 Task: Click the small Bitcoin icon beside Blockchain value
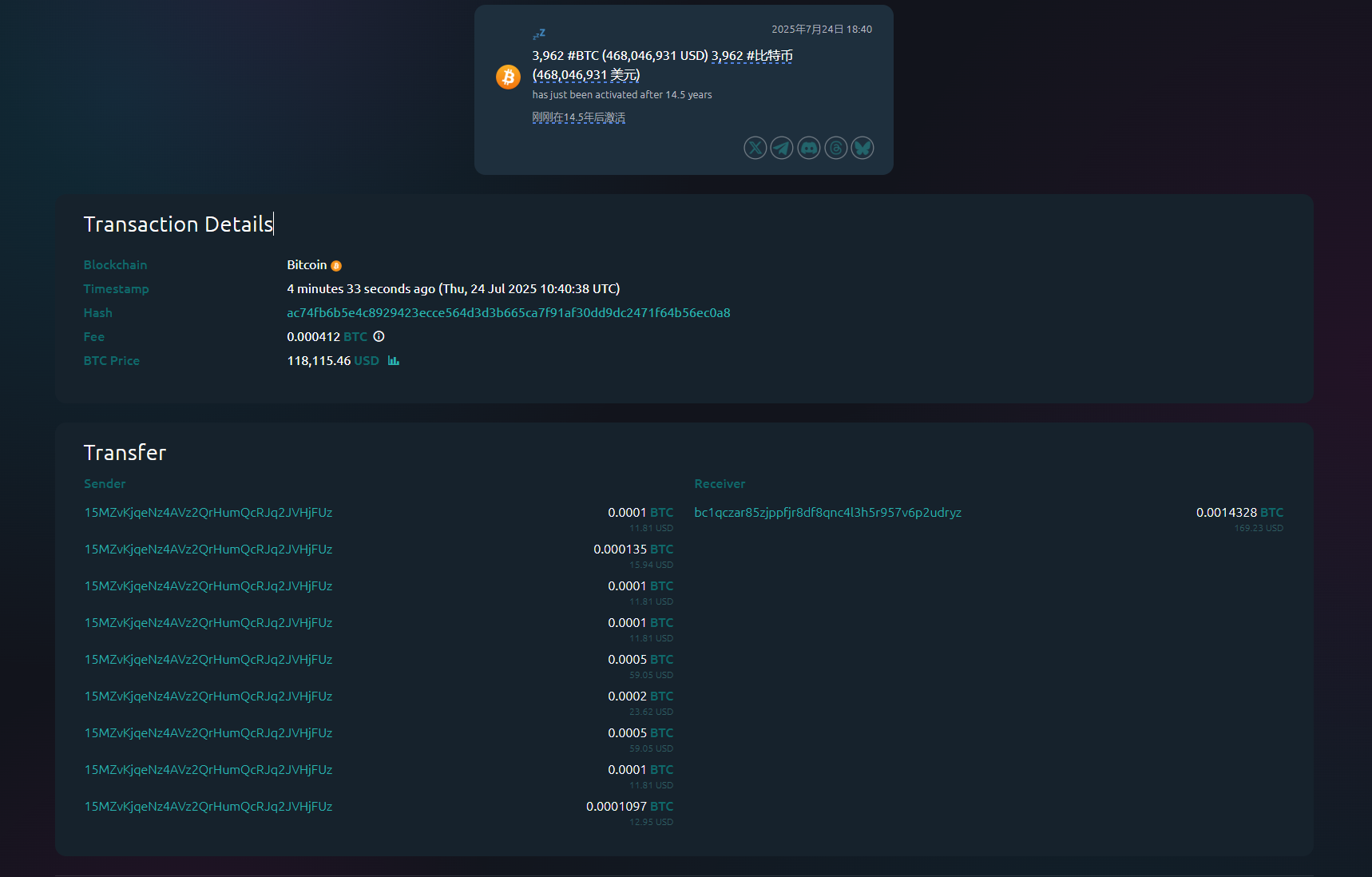click(x=336, y=266)
